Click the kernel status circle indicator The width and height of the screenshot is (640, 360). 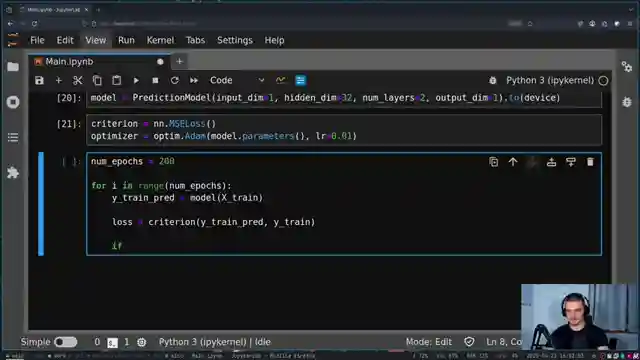(603, 81)
